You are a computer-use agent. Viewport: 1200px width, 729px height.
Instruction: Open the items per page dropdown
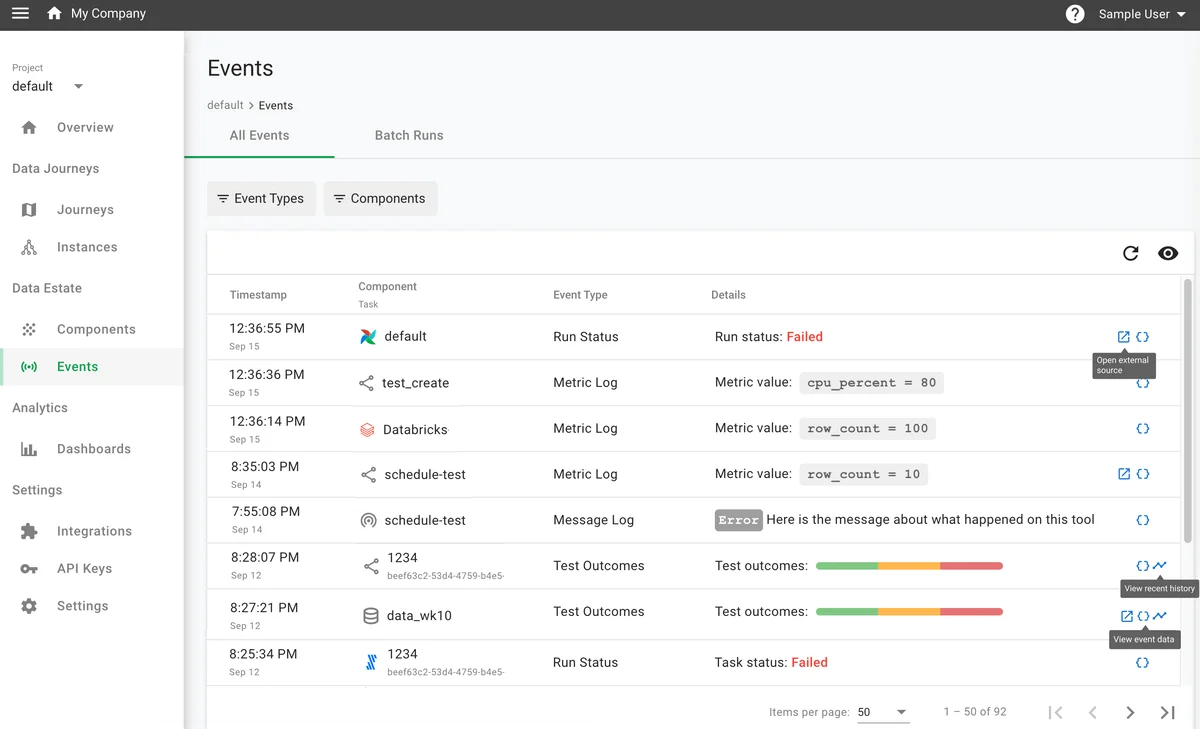coord(882,712)
